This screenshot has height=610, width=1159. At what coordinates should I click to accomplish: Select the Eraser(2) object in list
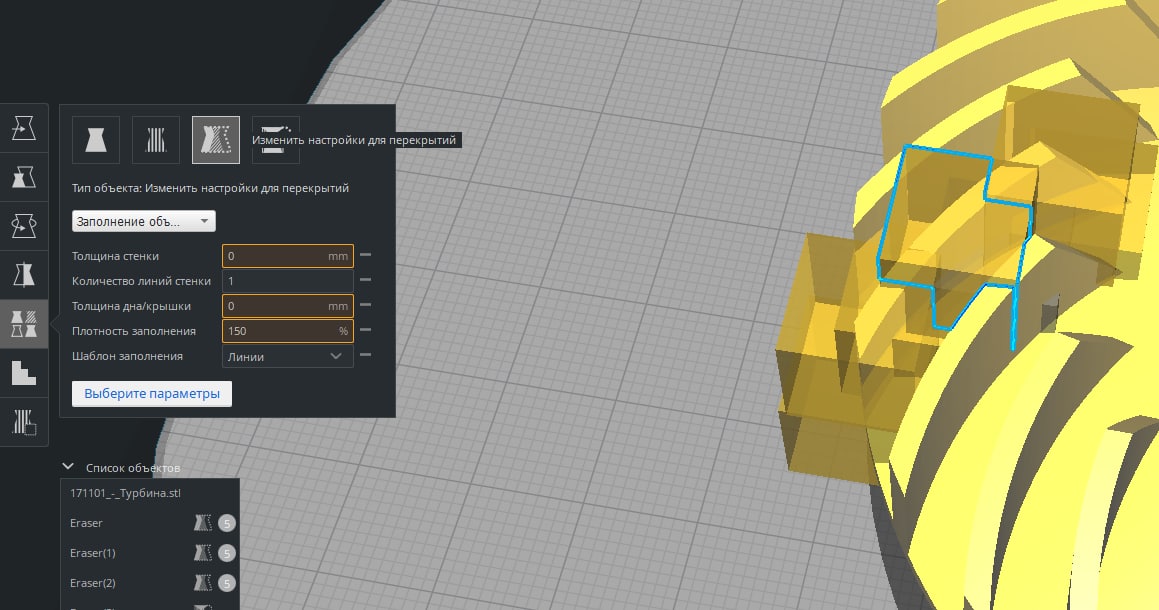93,583
